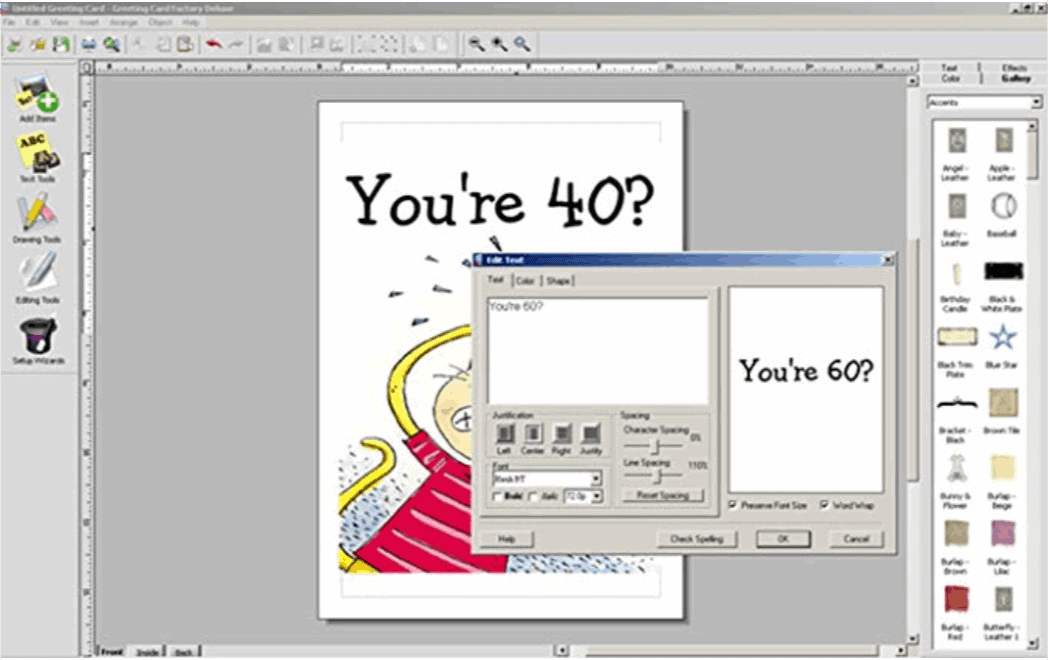Switch to the Shape tab in Edit Text

[x=558, y=281]
